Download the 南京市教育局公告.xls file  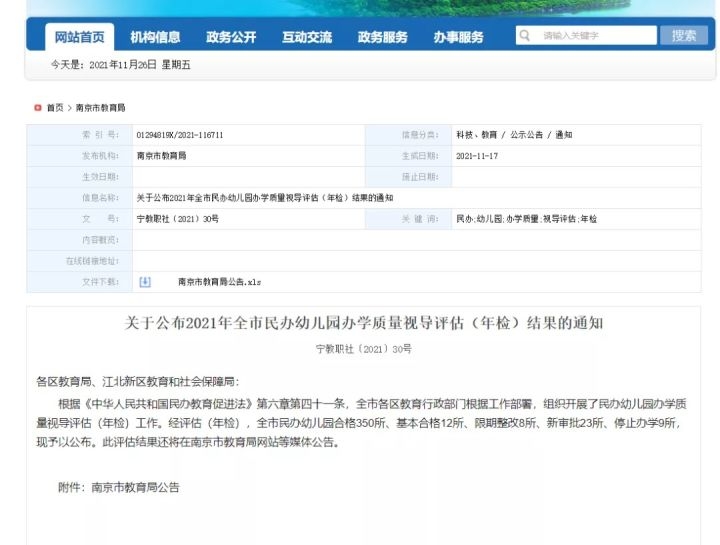[x=219, y=282]
